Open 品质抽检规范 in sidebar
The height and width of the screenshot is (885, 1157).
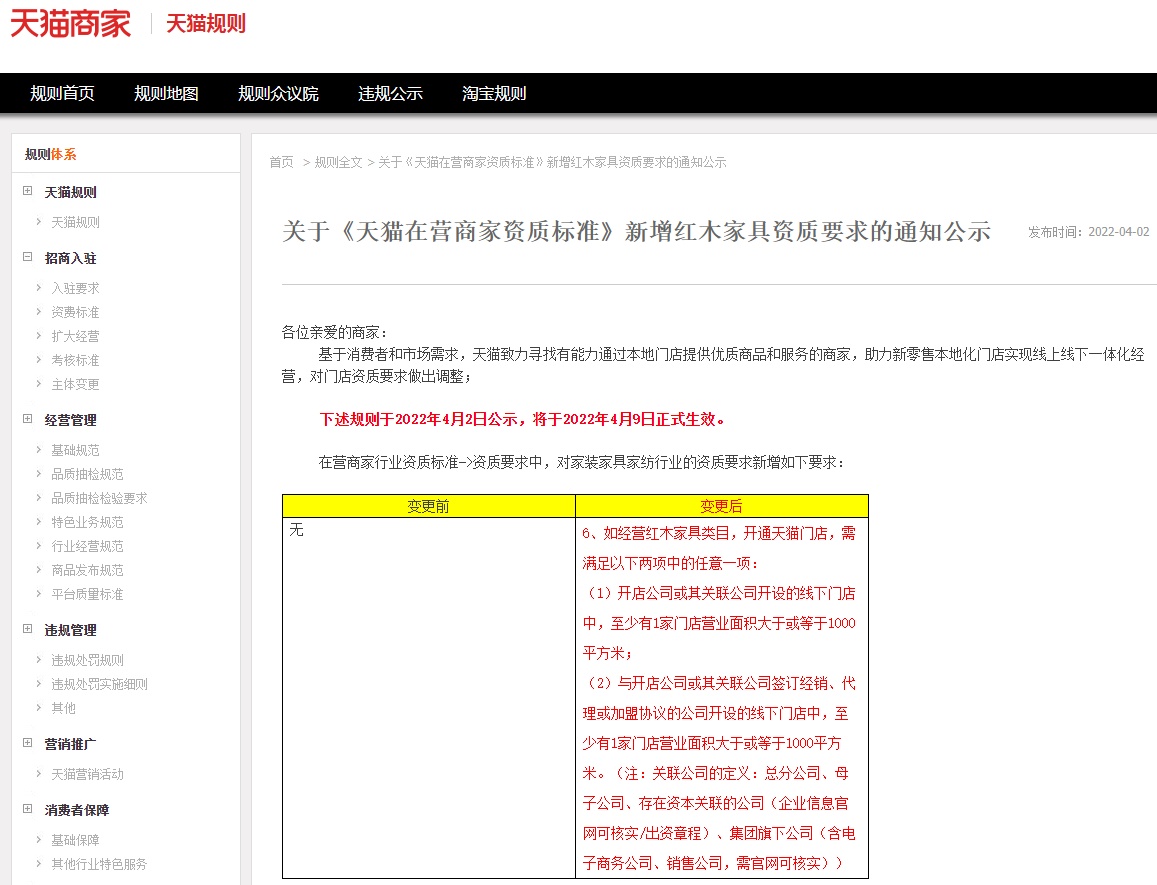click(x=87, y=474)
